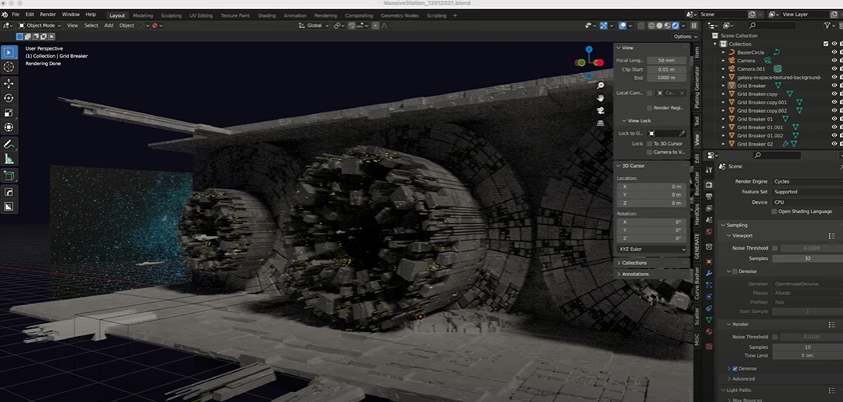Select Grid Breaker 01 in the outliner
This screenshot has height=402, width=843.
click(x=757, y=119)
